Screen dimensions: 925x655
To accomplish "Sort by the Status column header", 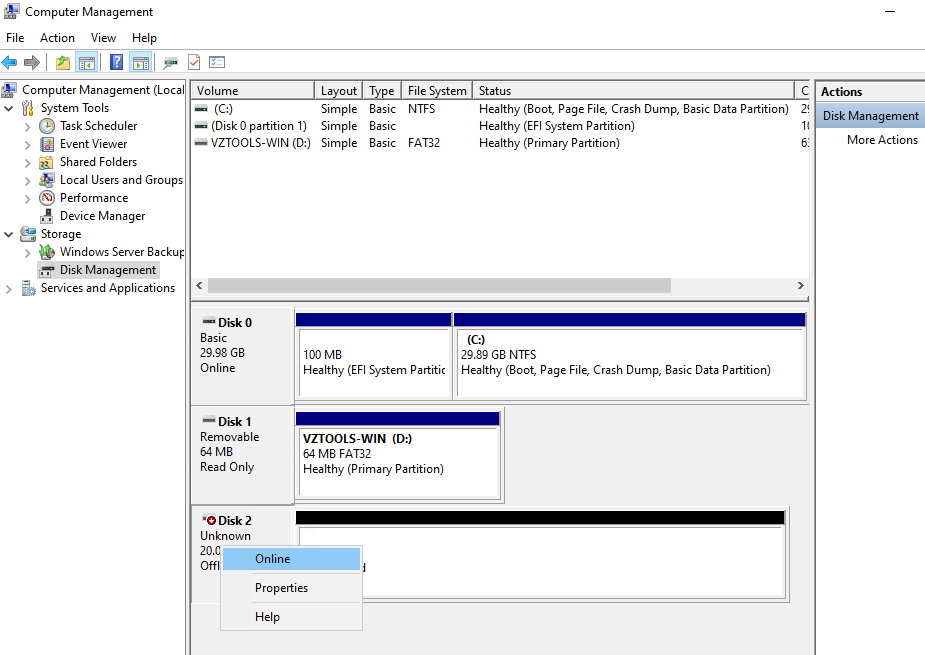I will (x=634, y=91).
